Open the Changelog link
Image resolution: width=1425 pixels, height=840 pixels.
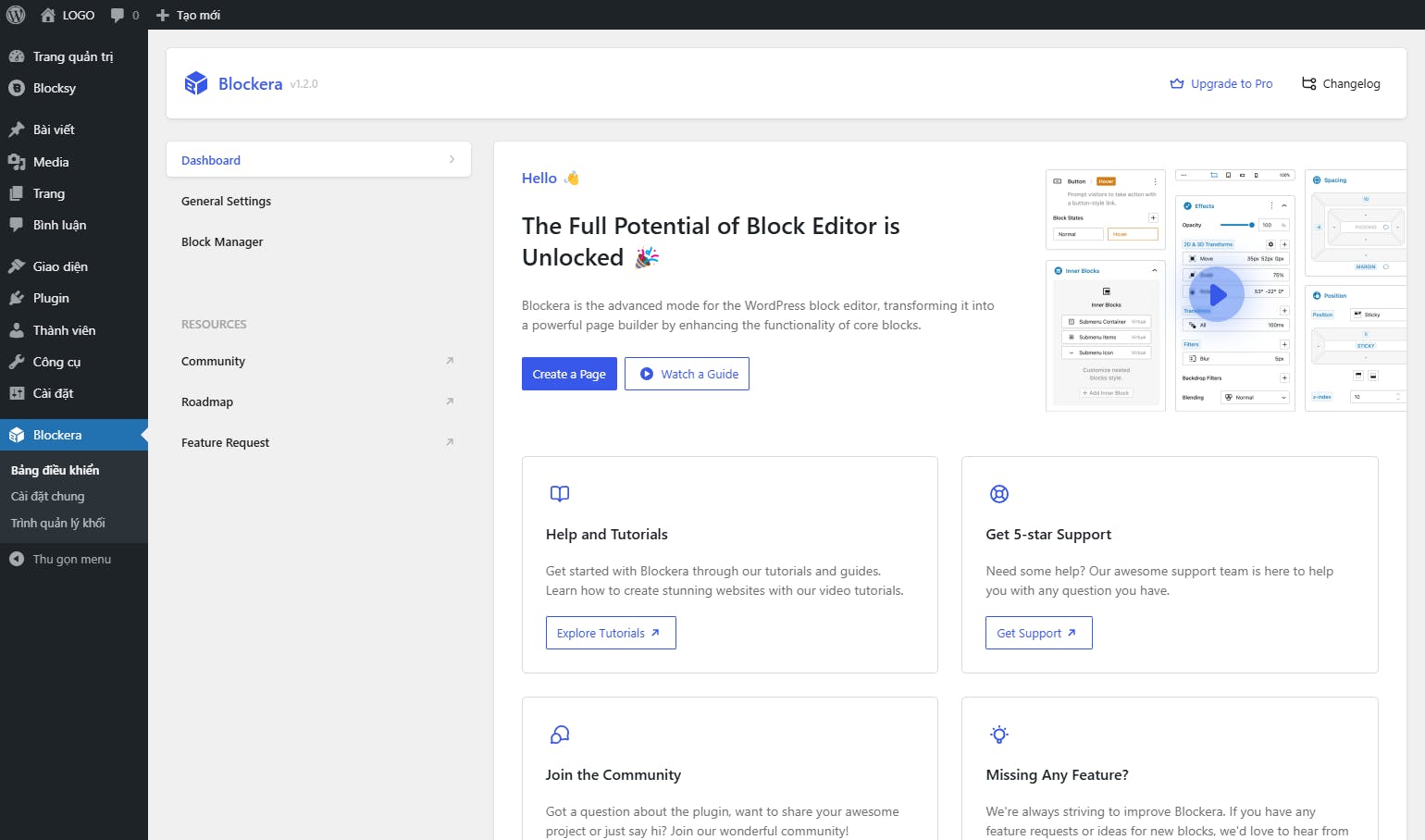coord(1341,83)
